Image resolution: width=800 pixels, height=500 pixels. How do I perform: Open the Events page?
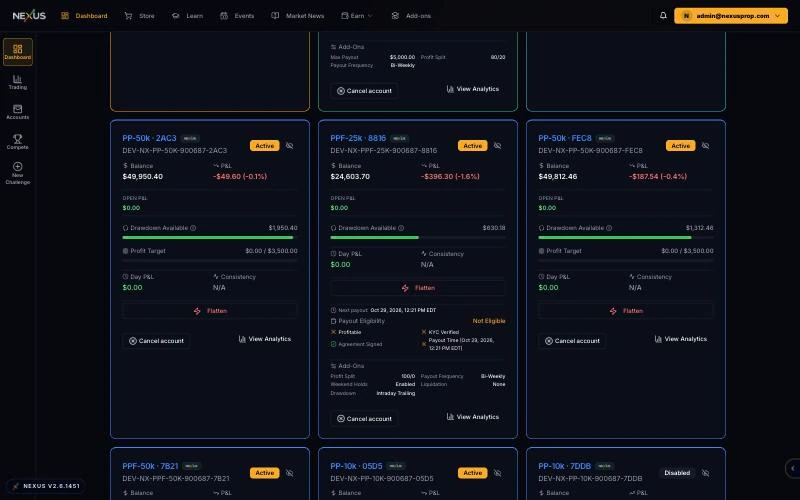[237, 16]
